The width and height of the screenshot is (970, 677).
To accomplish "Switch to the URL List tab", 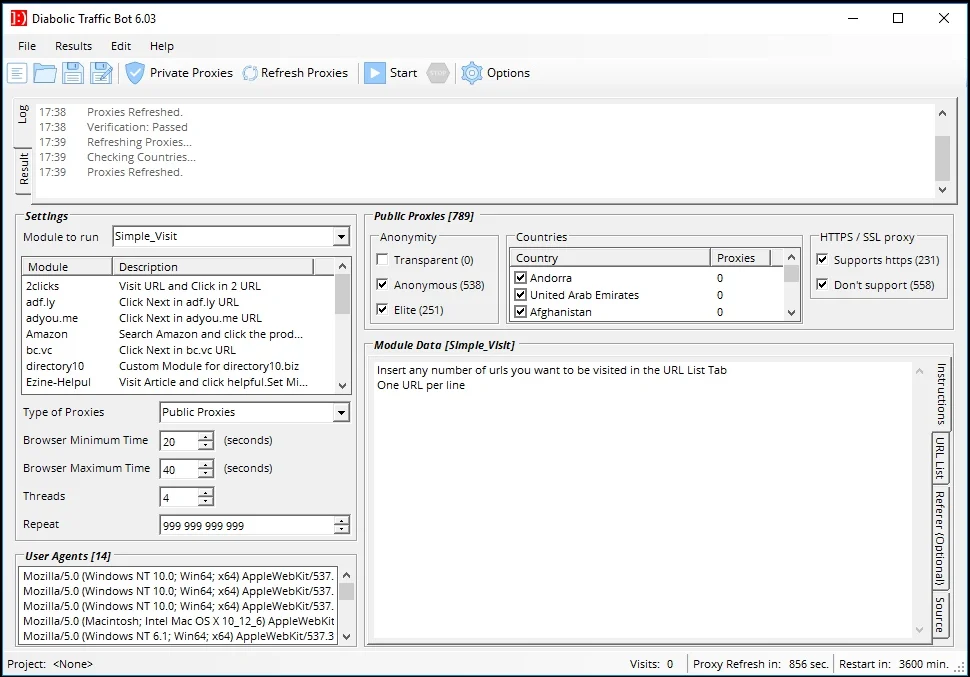I will [940, 459].
